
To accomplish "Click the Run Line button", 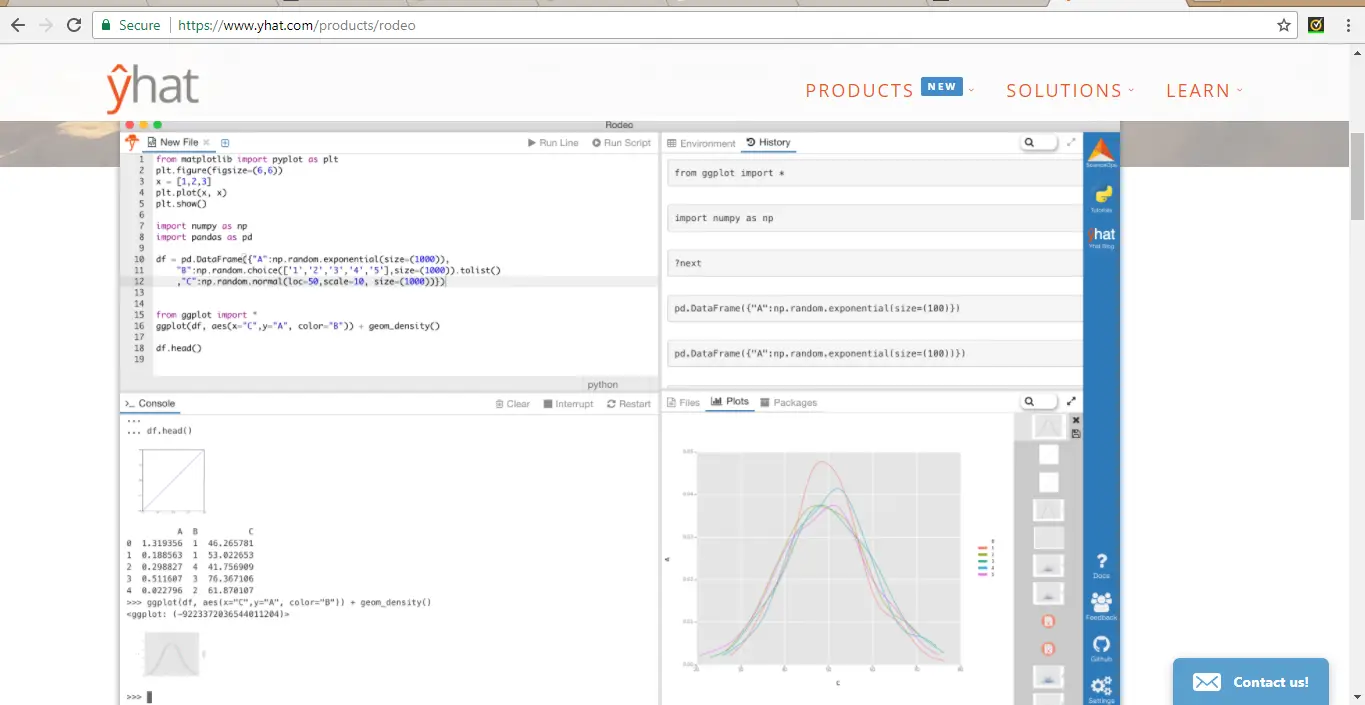I will [x=553, y=143].
